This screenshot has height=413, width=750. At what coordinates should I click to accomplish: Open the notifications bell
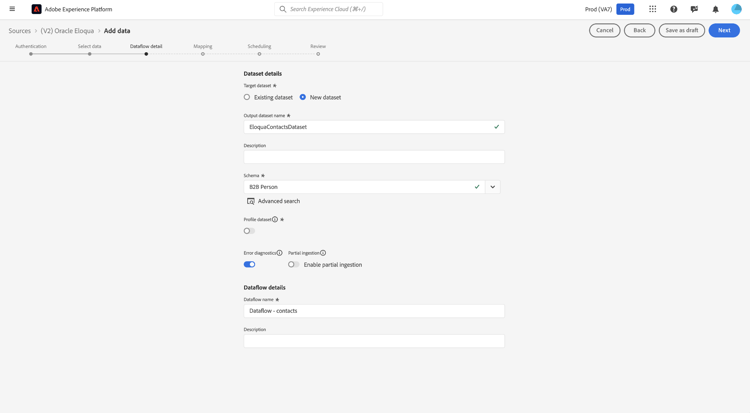click(715, 9)
